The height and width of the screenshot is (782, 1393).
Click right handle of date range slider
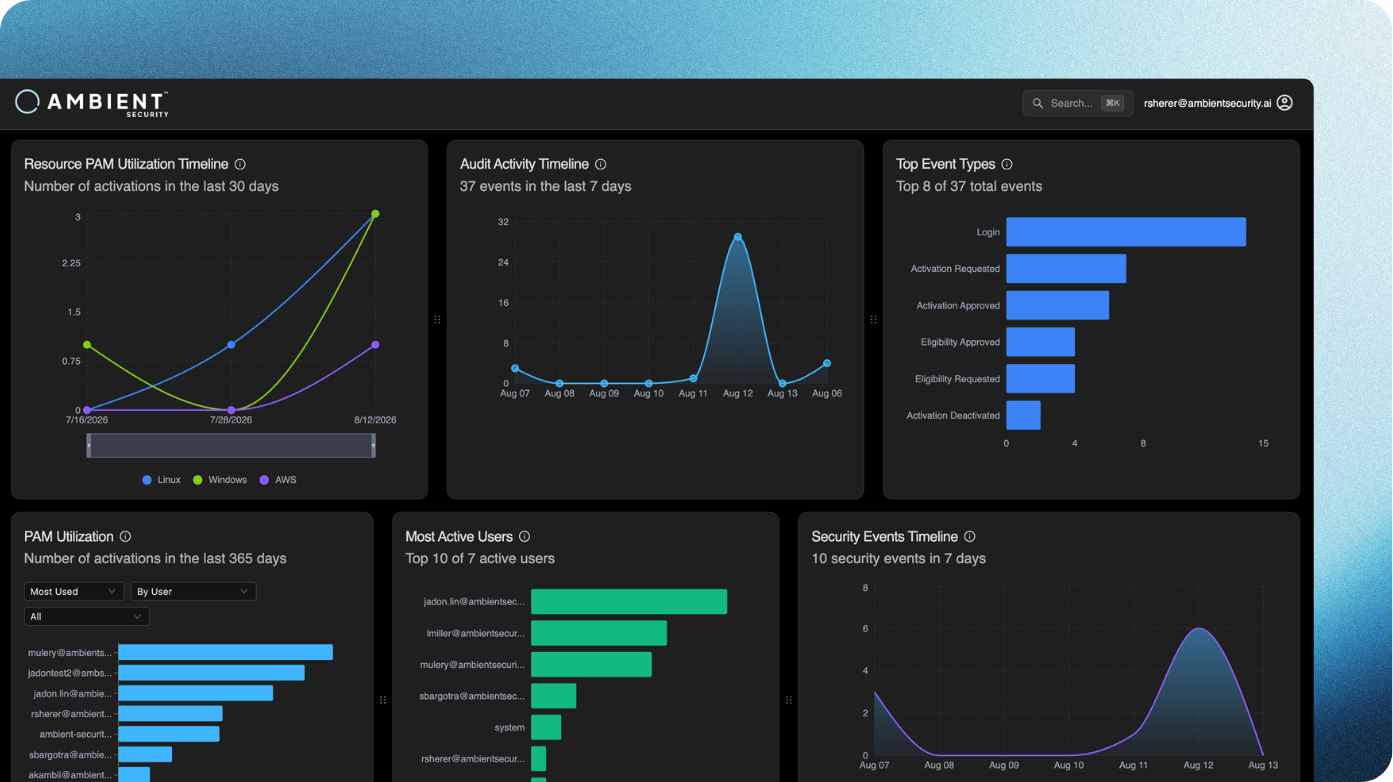(x=374, y=446)
